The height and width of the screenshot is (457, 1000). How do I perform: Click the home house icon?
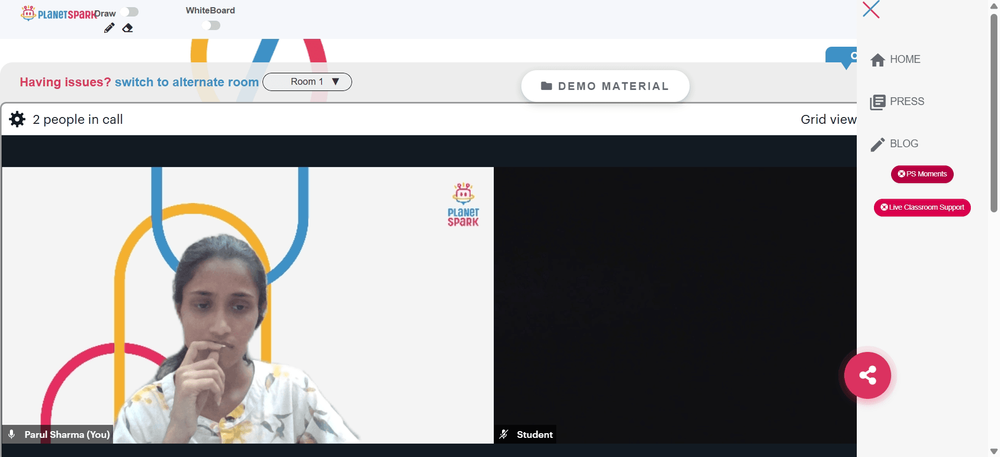coord(878,60)
